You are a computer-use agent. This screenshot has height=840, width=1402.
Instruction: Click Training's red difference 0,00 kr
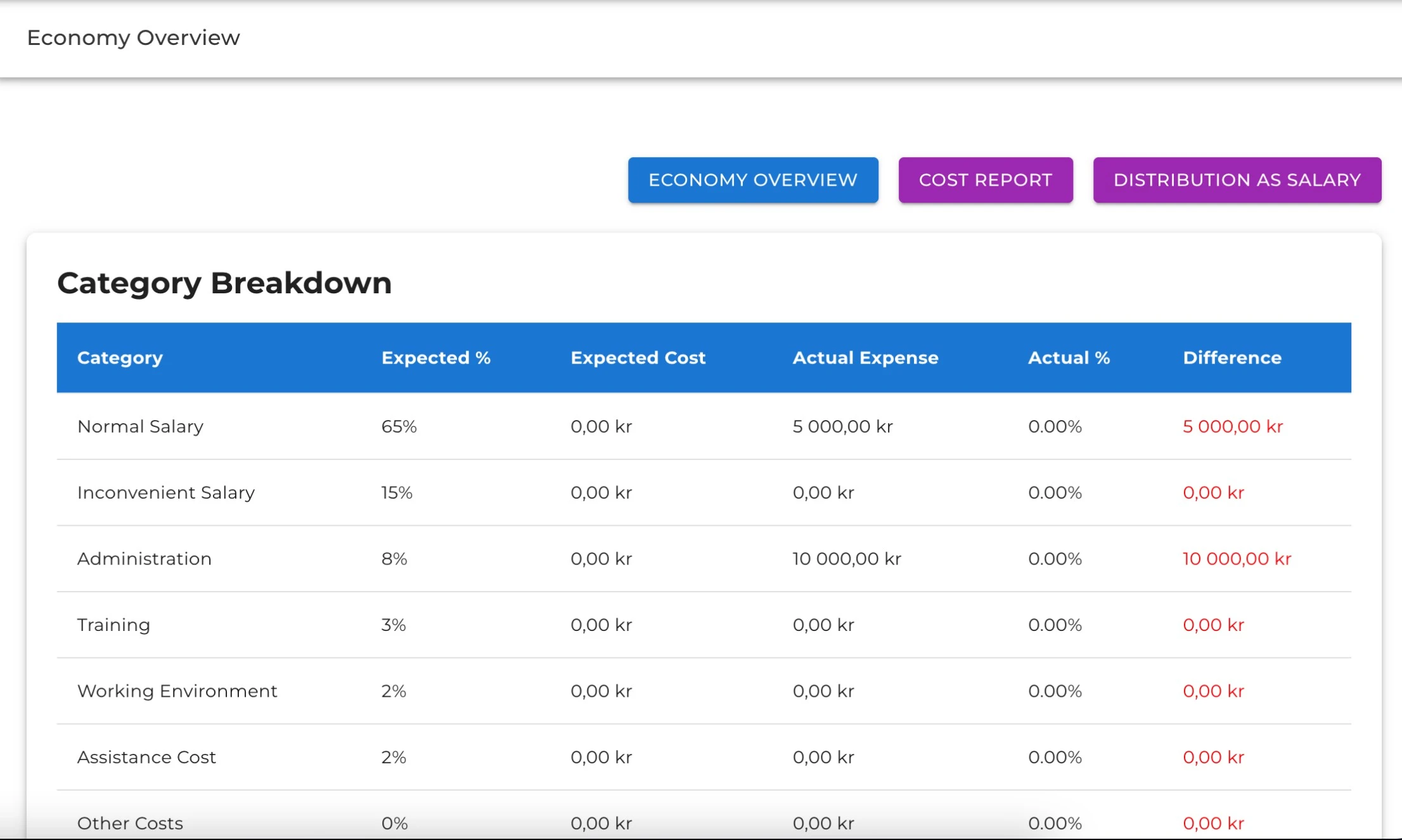click(x=1214, y=625)
